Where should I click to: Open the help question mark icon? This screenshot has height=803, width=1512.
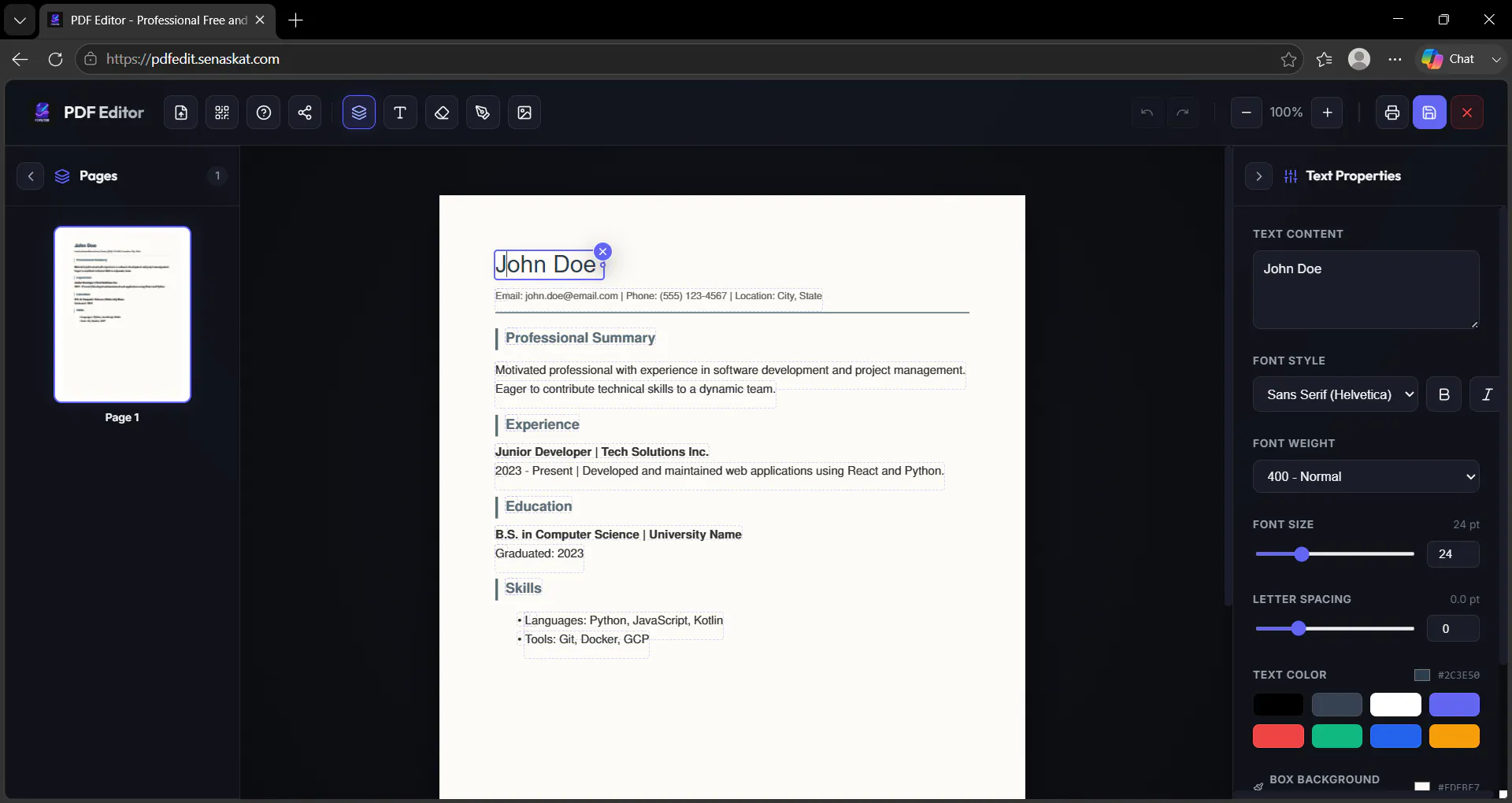click(x=264, y=113)
